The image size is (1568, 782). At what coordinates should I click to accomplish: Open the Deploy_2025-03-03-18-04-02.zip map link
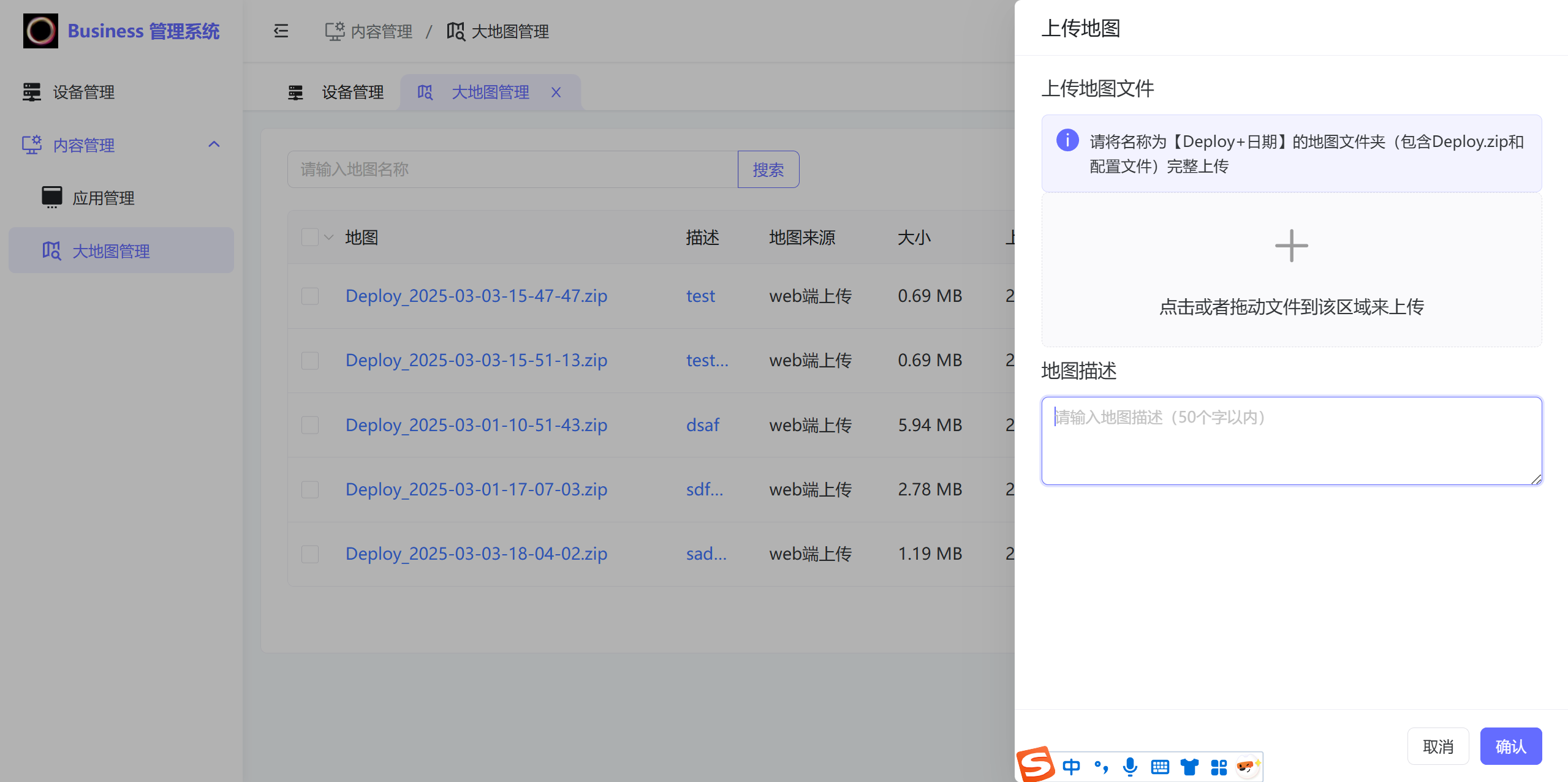(x=476, y=553)
